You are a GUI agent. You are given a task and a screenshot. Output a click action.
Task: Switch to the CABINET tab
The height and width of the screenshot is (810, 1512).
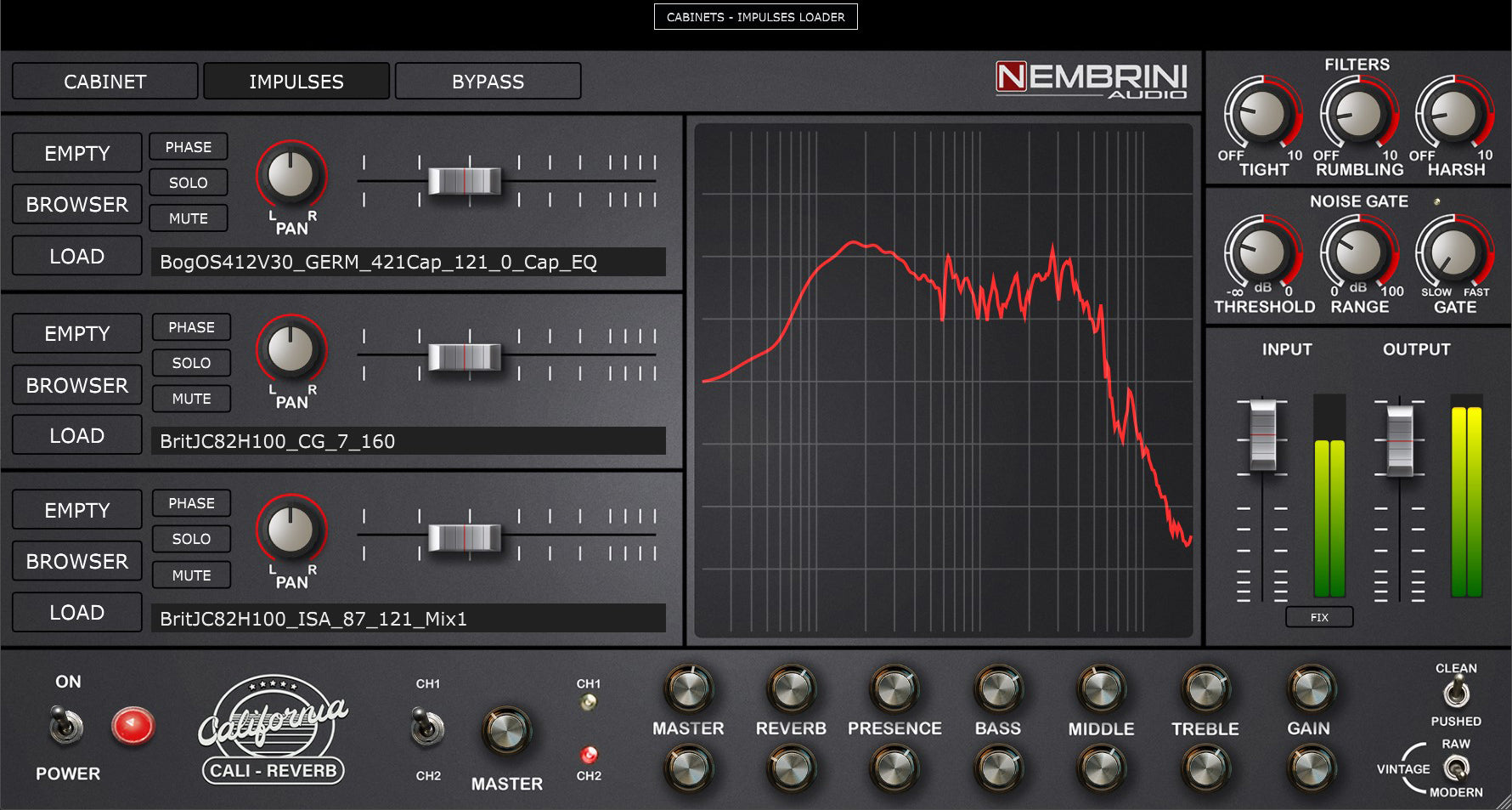(x=105, y=82)
